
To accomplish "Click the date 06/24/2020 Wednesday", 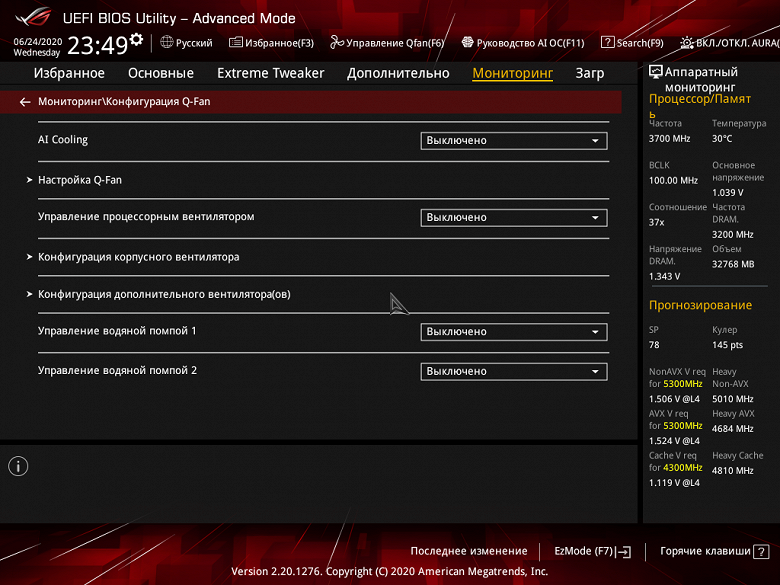I will pyautogui.click(x=37, y=47).
